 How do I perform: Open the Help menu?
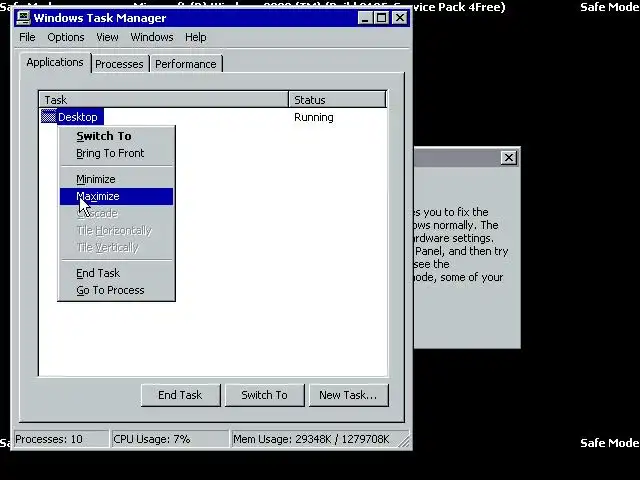[196, 37]
